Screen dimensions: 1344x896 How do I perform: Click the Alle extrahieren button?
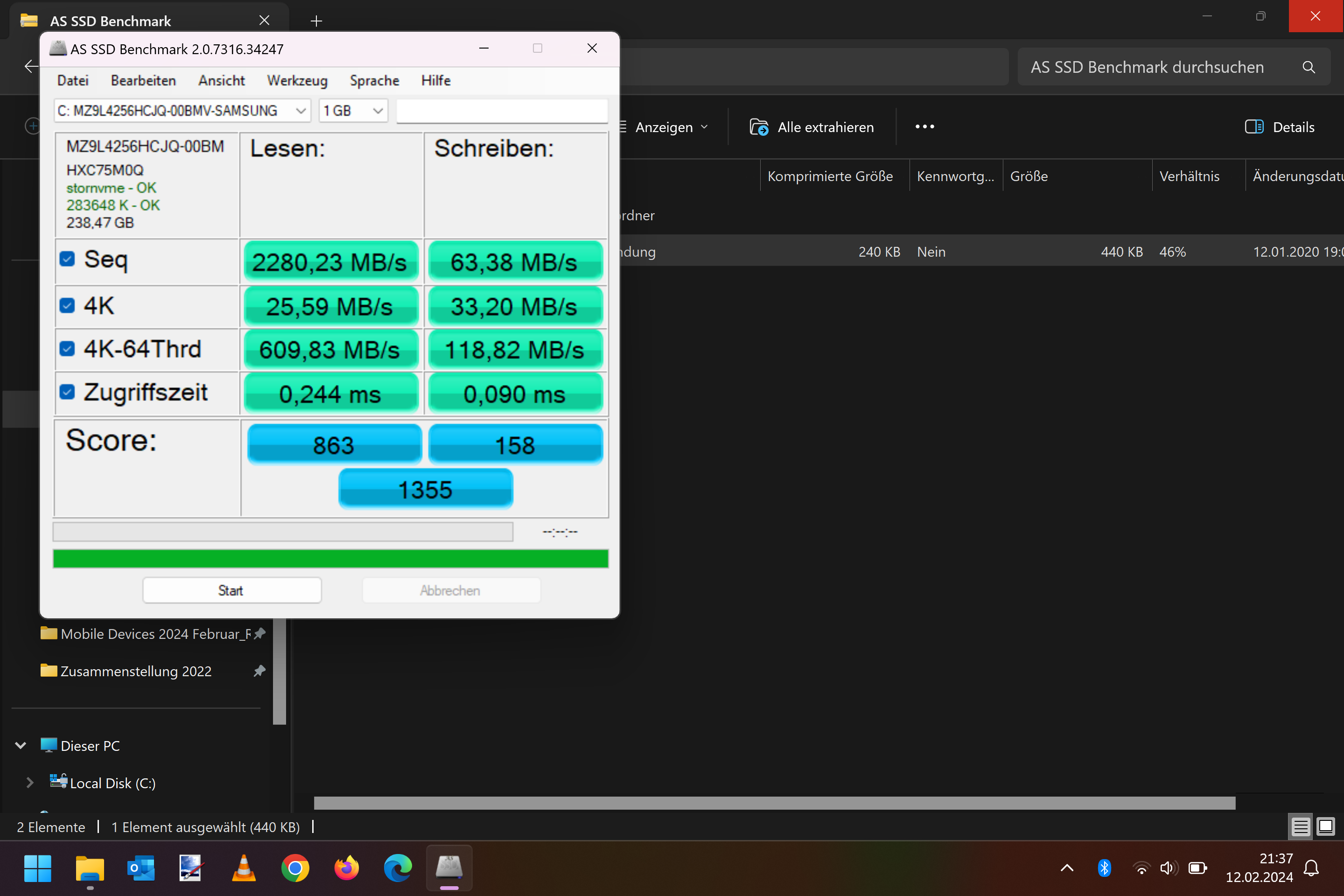[812, 127]
